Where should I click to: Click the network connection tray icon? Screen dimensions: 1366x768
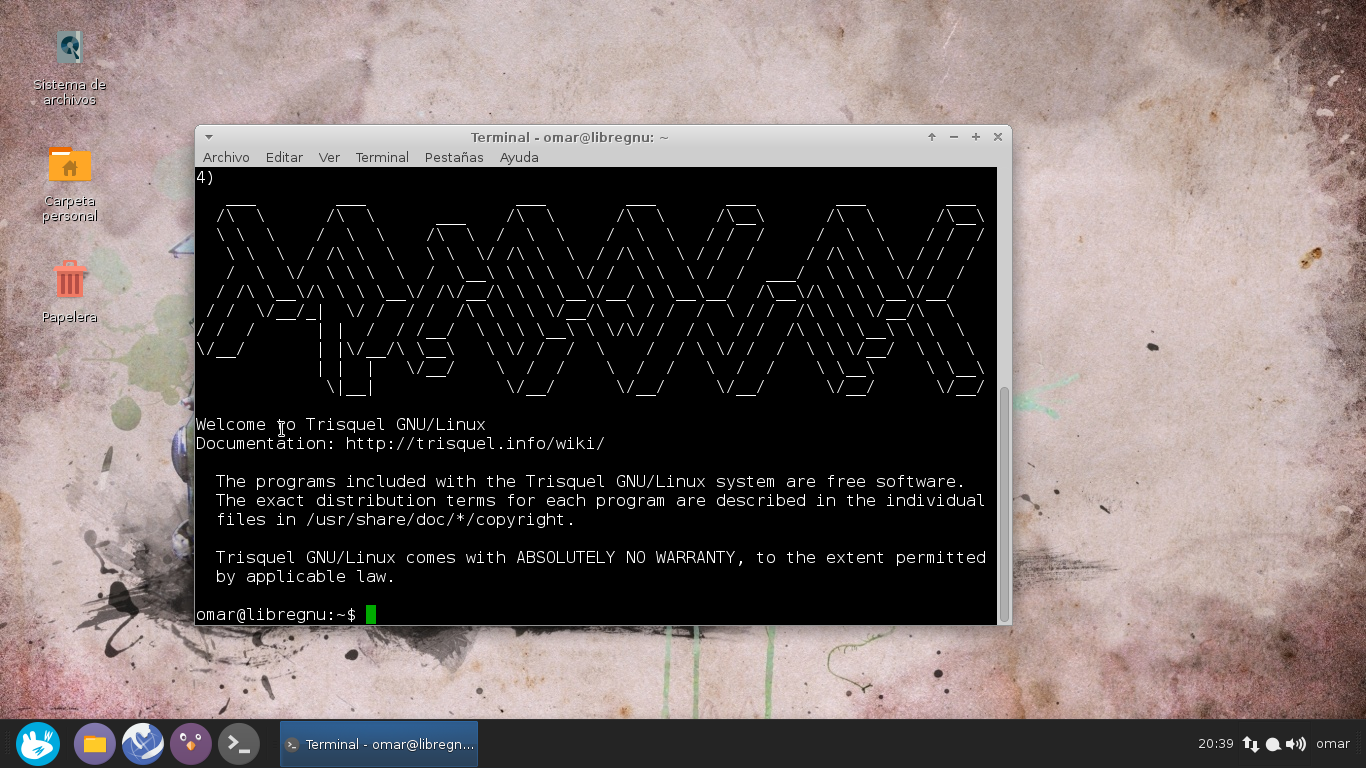pyautogui.click(x=1251, y=744)
